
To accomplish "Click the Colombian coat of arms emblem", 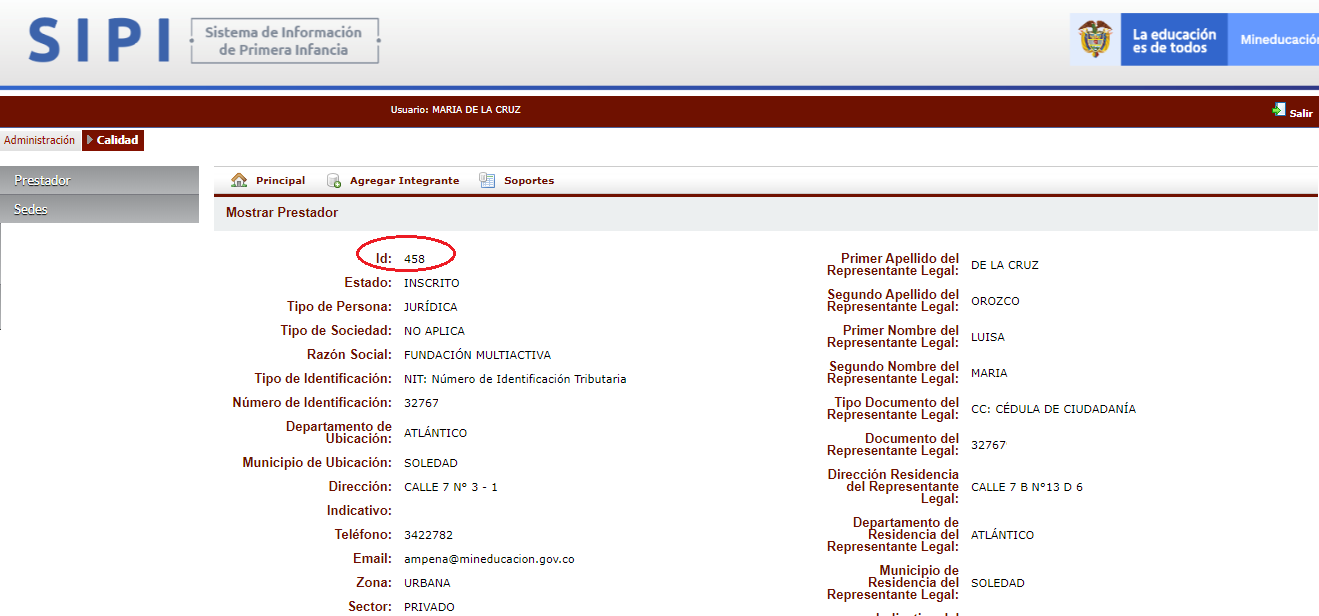I will pyautogui.click(x=1096, y=40).
